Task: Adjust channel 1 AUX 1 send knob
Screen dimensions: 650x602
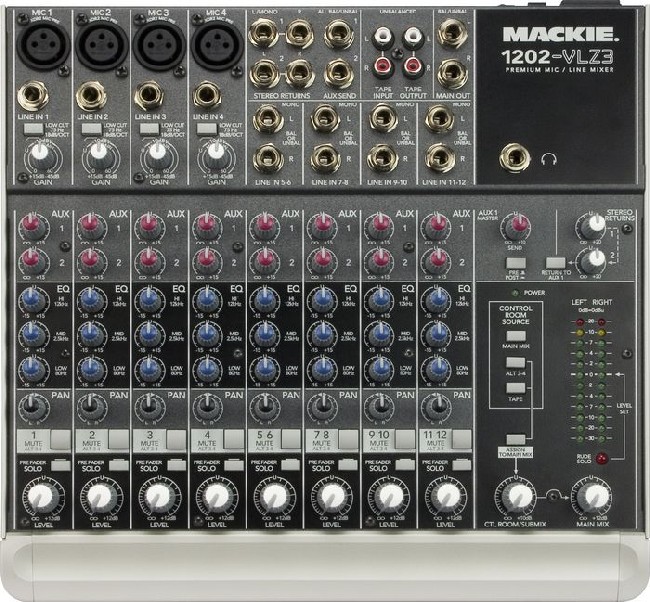Action: click(32, 226)
